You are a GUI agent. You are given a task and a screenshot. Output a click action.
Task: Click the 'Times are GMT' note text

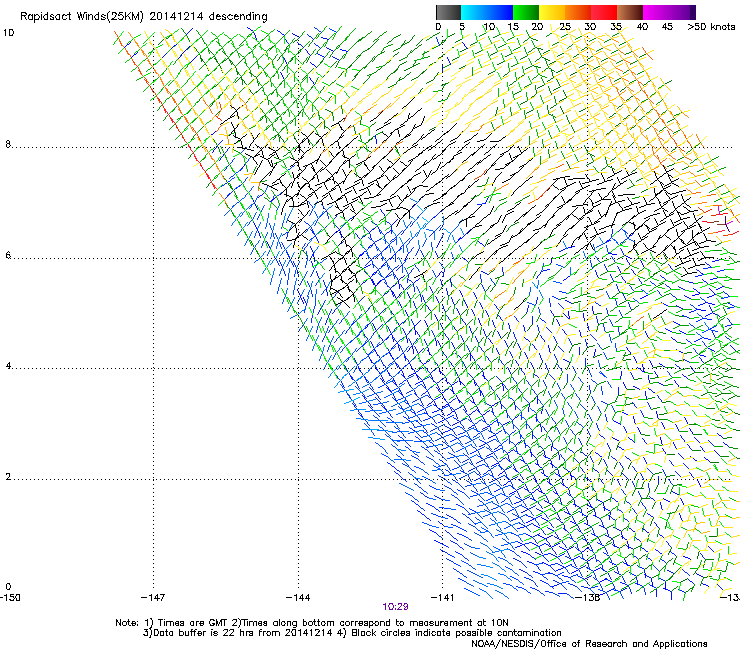click(193, 623)
